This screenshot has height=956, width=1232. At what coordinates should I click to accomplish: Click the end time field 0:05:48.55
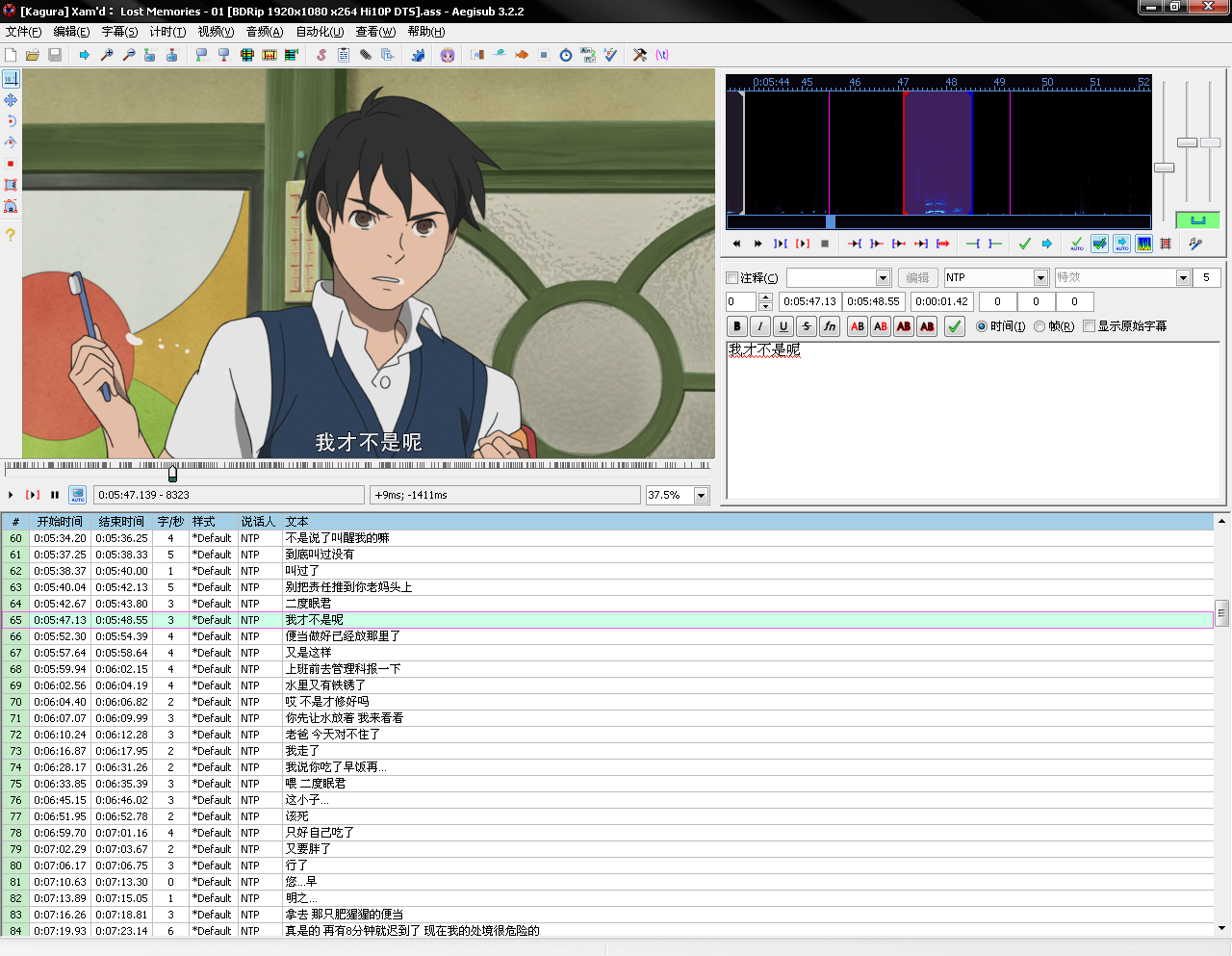coord(873,301)
